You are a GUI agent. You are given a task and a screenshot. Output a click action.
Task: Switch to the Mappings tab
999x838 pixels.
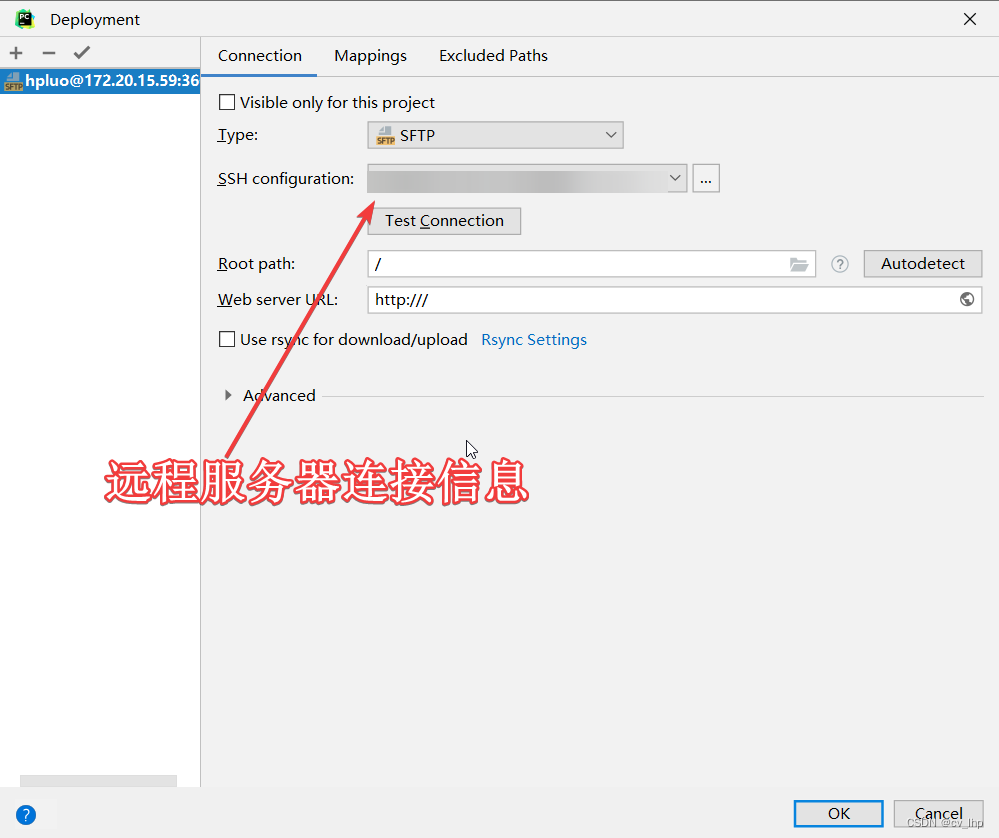pos(370,55)
